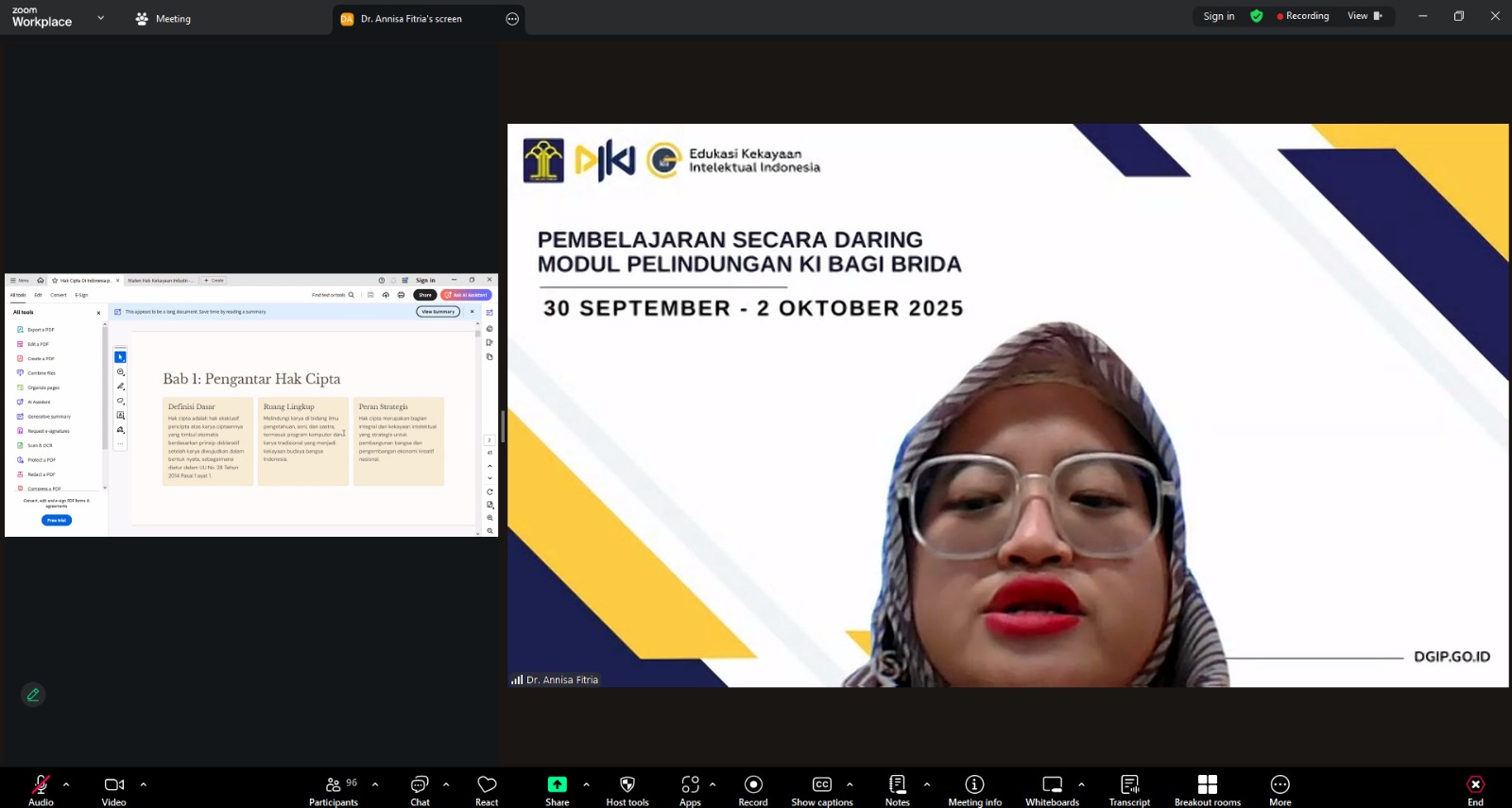The width and height of the screenshot is (1512, 808).
Task: Open the Chat panel
Action: pos(420,785)
